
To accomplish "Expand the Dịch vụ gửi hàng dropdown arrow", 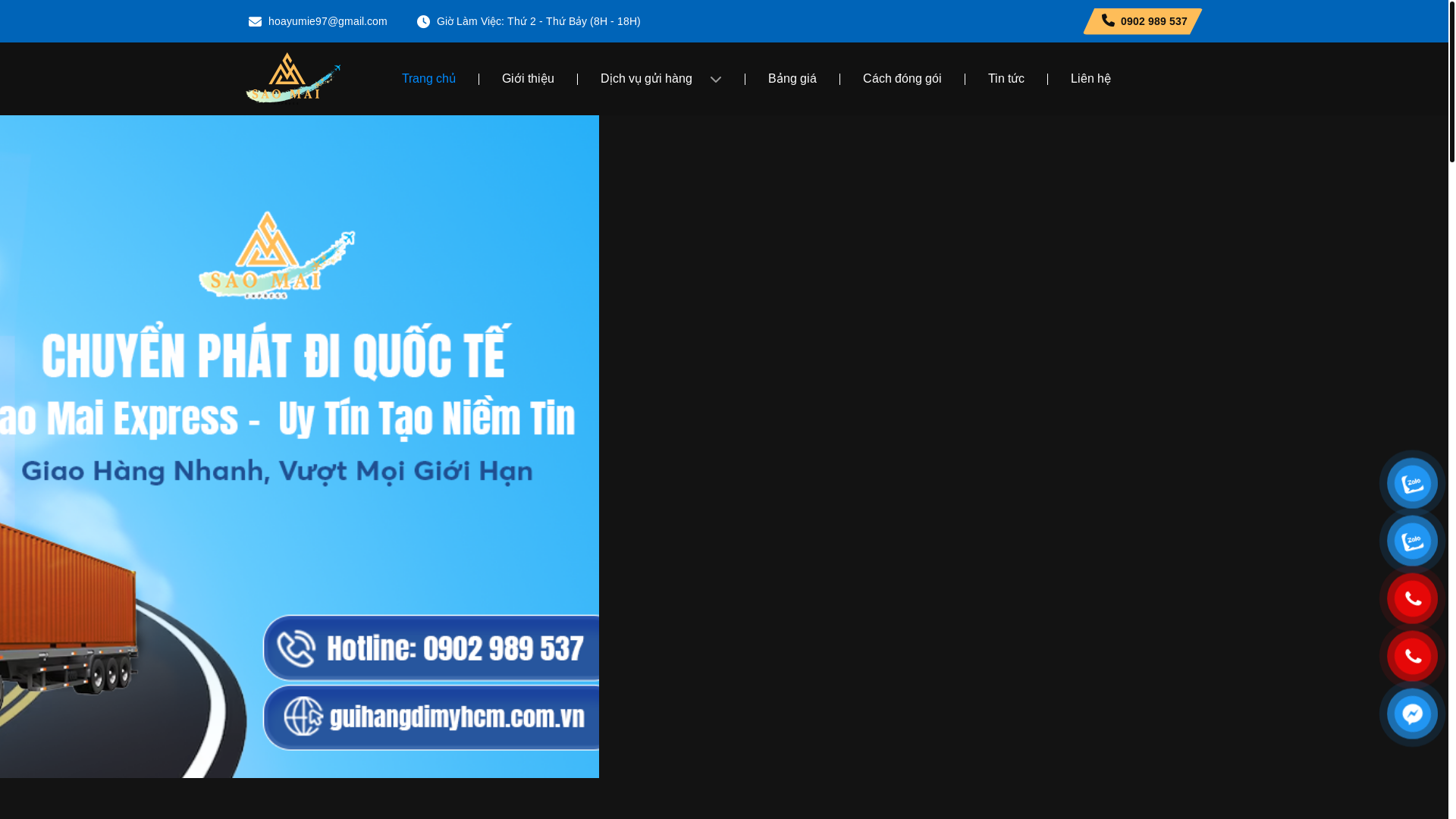I will 715,80.
